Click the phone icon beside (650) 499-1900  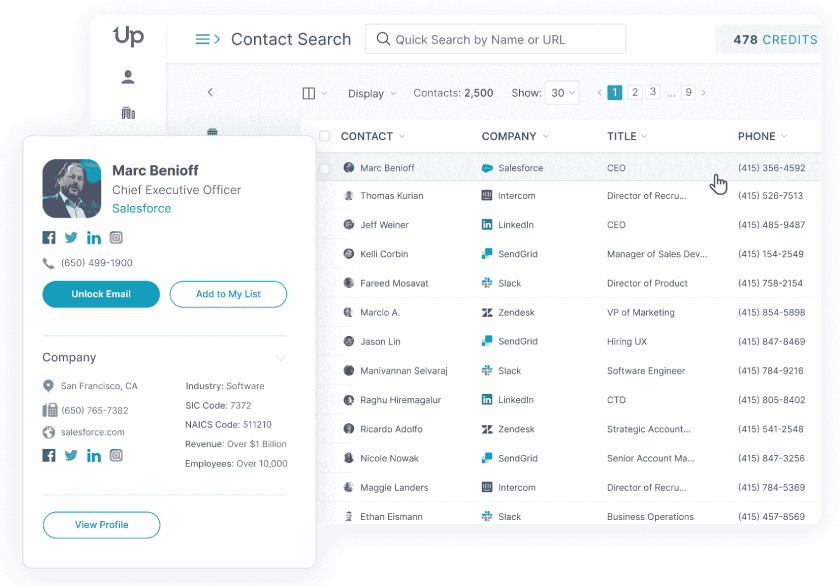[x=48, y=263]
